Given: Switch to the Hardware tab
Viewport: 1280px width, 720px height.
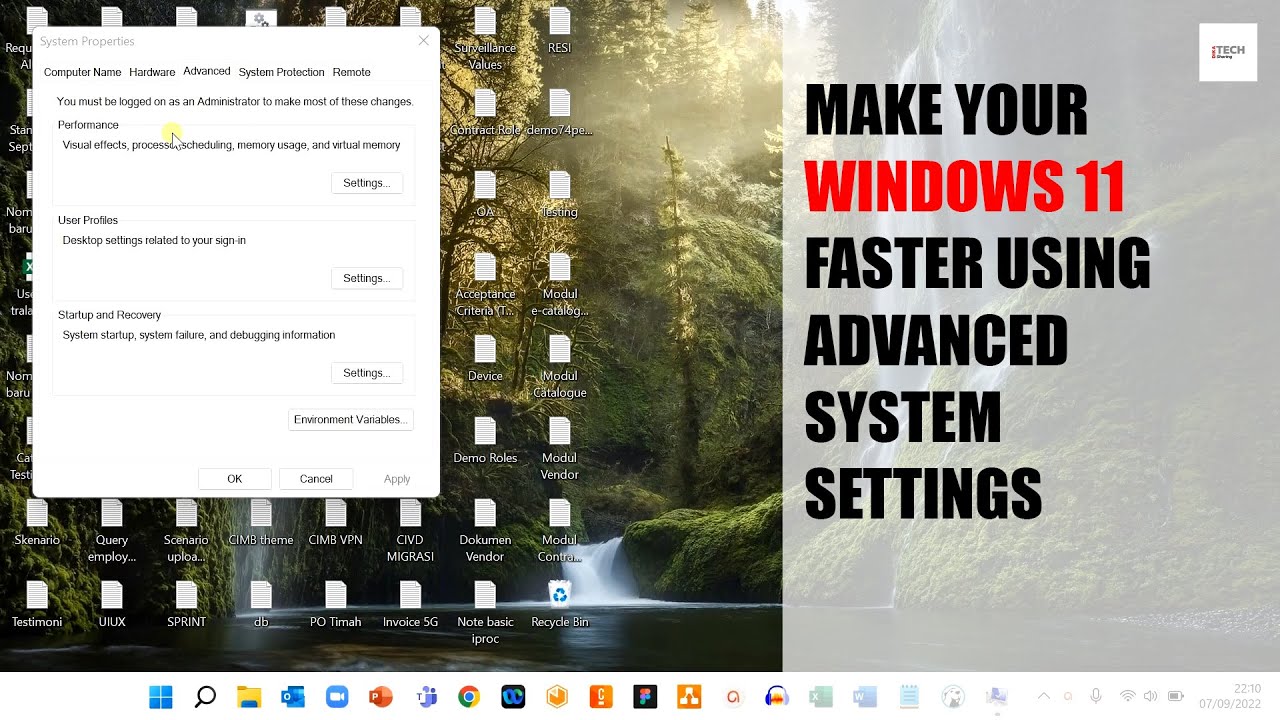Looking at the screenshot, I should [152, 72].
